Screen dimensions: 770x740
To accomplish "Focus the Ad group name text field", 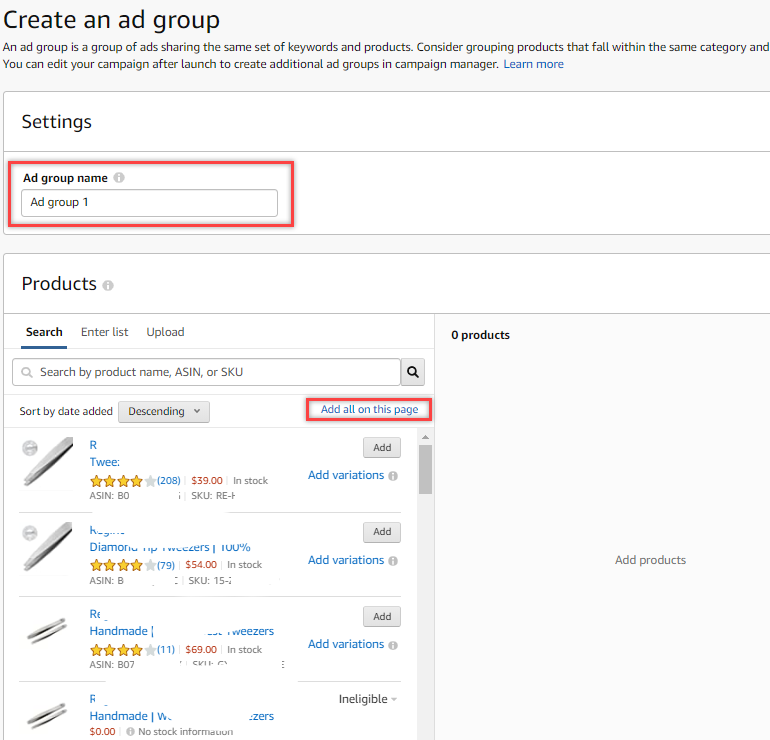I will coord(149,202).
